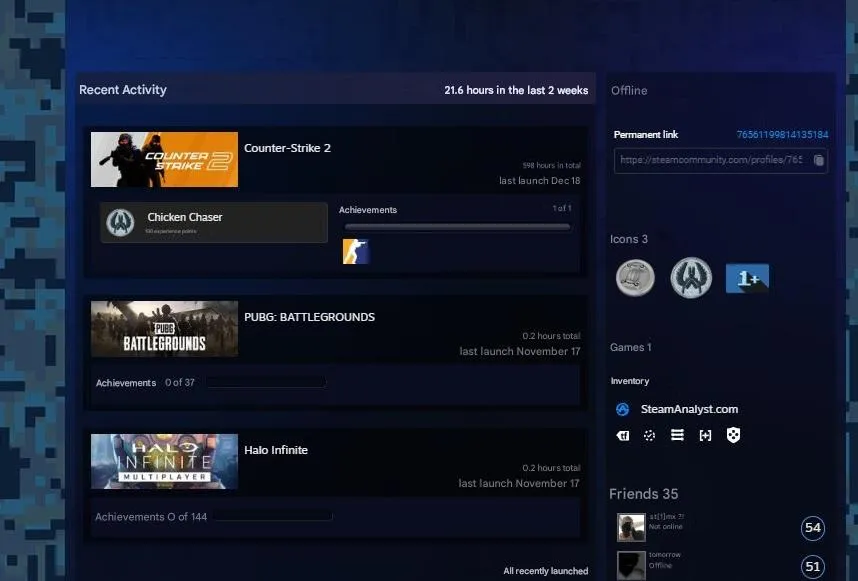Click the permanent link ID number
The height and width of the screenshot is (581, 858).
coord(782,134)
